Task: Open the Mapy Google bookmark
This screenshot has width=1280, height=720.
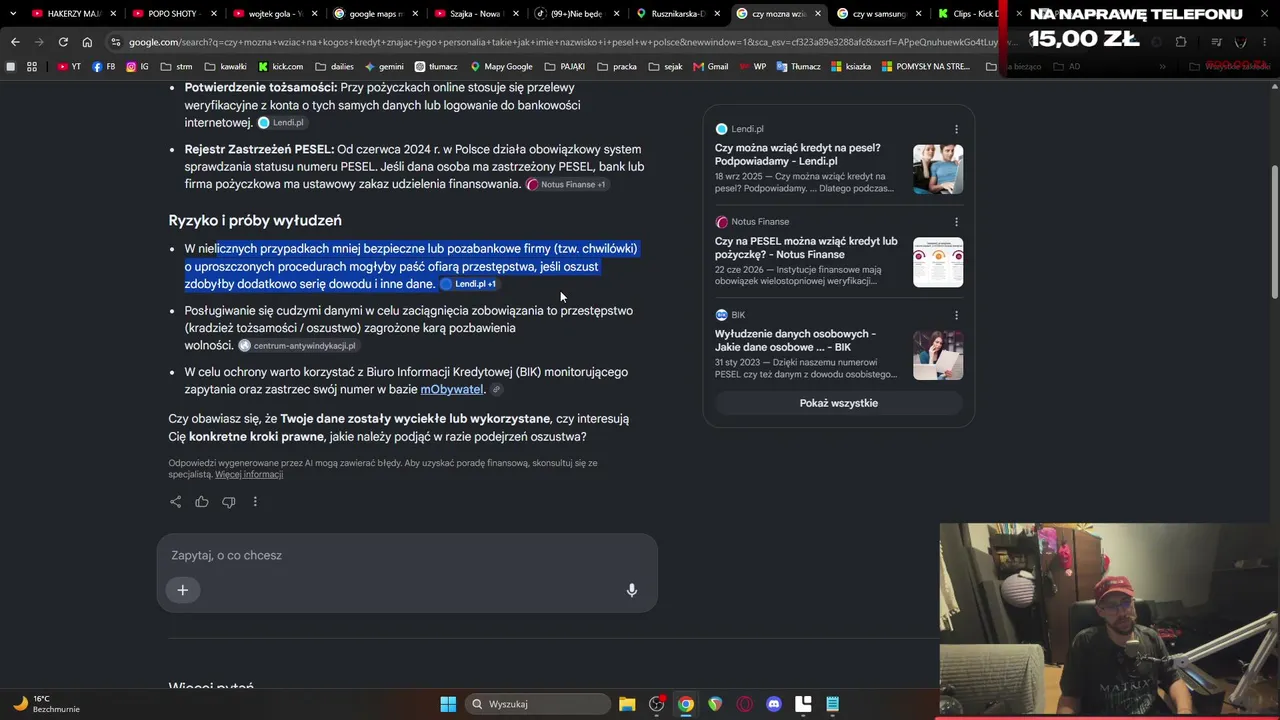Action: click(501, 66)
